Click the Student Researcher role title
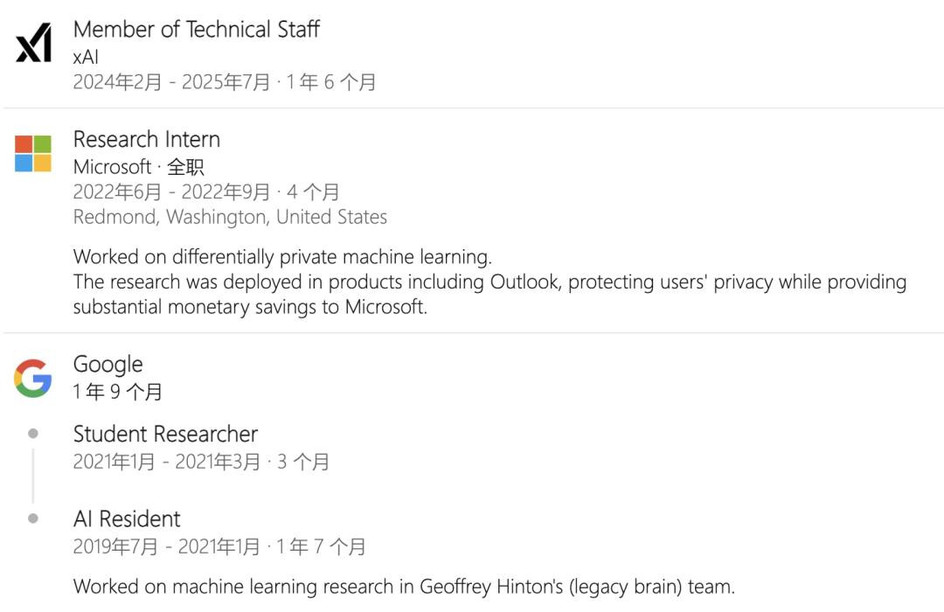Screen dimensions: 944x612 166,433
